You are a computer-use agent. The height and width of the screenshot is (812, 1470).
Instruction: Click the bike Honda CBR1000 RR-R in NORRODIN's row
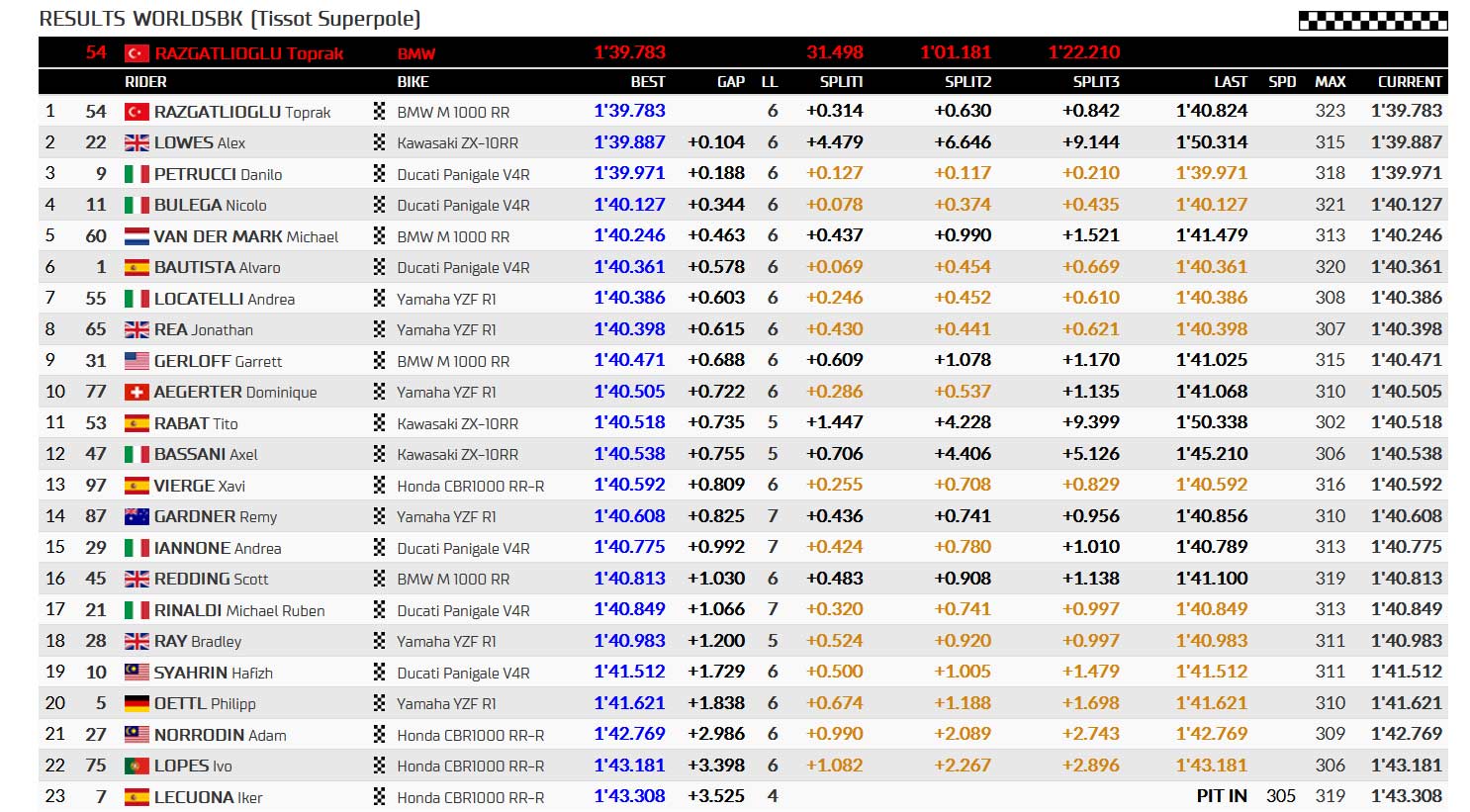coord(471,736)
